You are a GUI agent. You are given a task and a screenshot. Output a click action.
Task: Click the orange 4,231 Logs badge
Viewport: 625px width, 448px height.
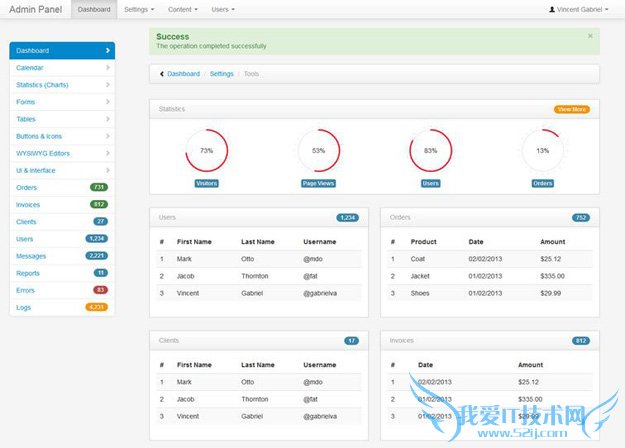pyautogui.click(x=96, y=307)
